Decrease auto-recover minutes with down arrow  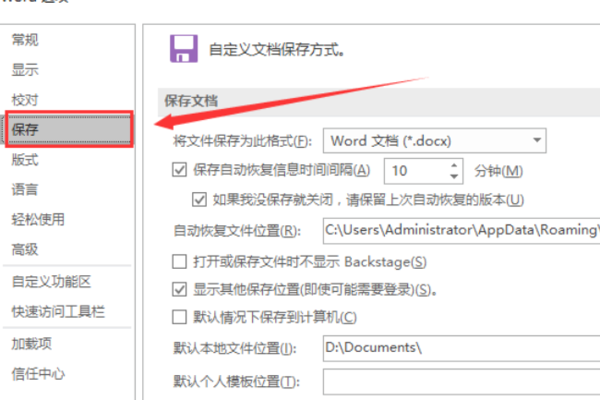(454, 176)
